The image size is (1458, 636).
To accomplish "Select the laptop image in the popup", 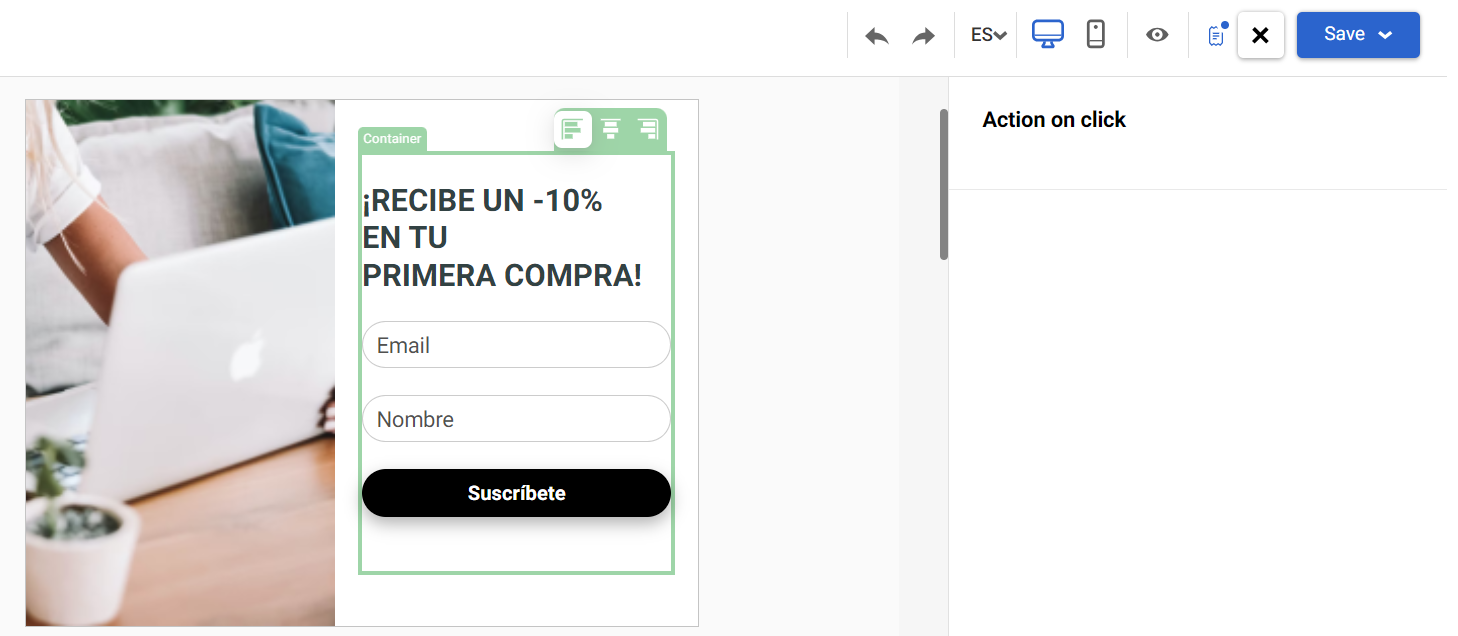I will pos(180,362).
